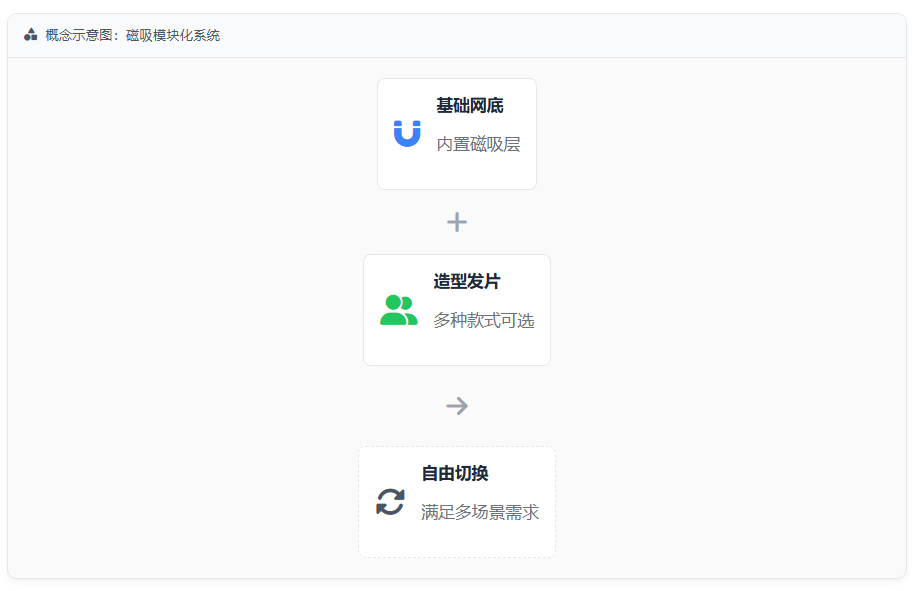Click the 自由切换 heading
The image size is (916, 591).
(455, 474)
